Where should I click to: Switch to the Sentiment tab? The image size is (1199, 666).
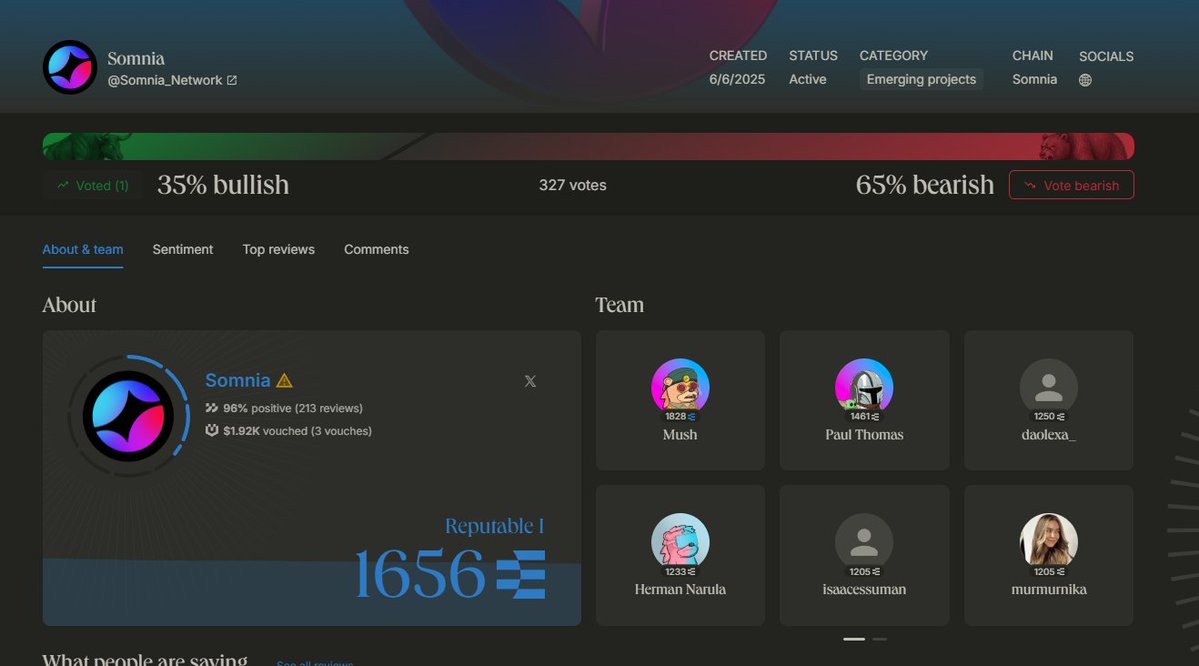[183, 250]
